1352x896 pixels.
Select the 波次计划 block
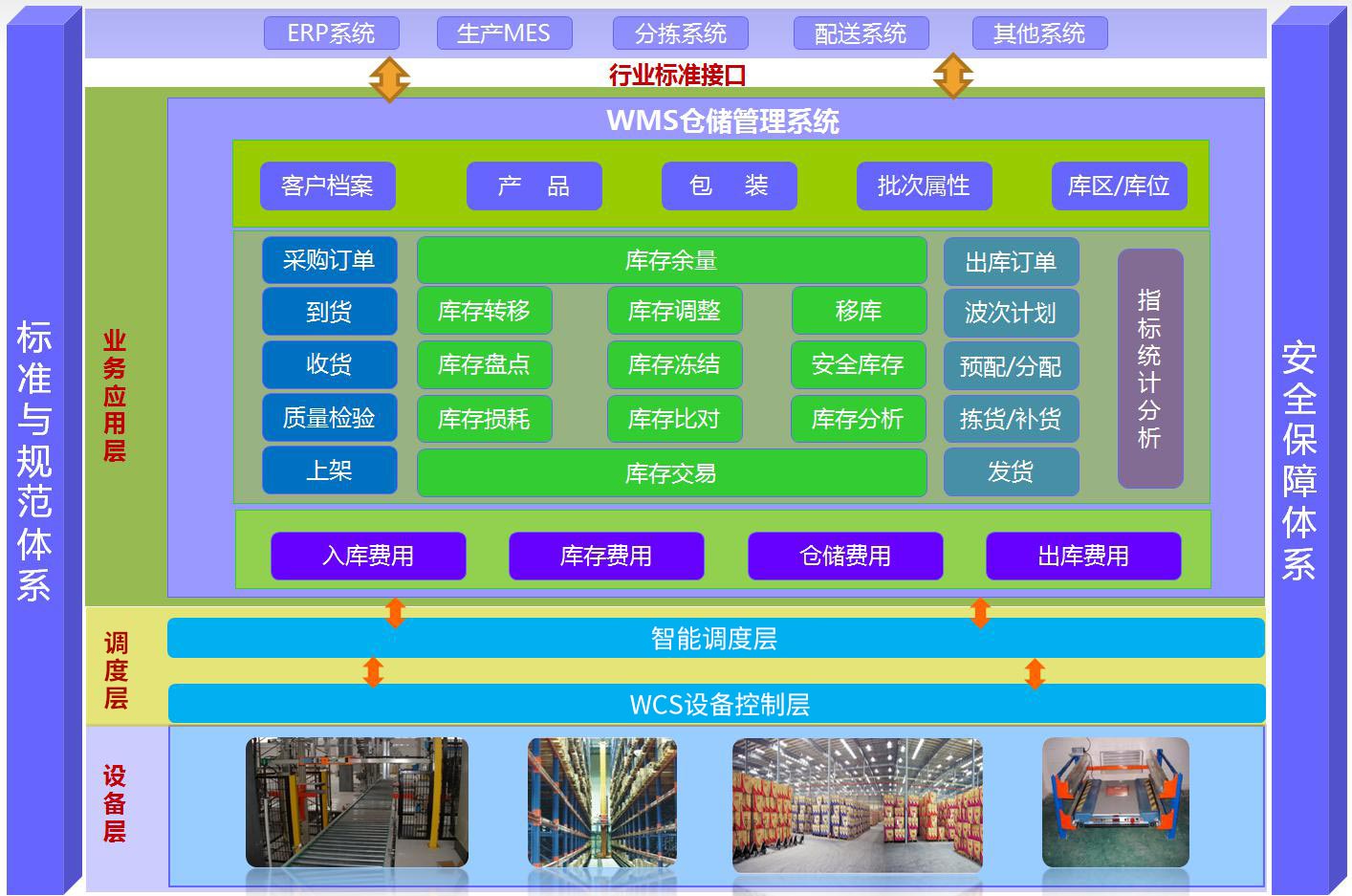click(1011, 313)
